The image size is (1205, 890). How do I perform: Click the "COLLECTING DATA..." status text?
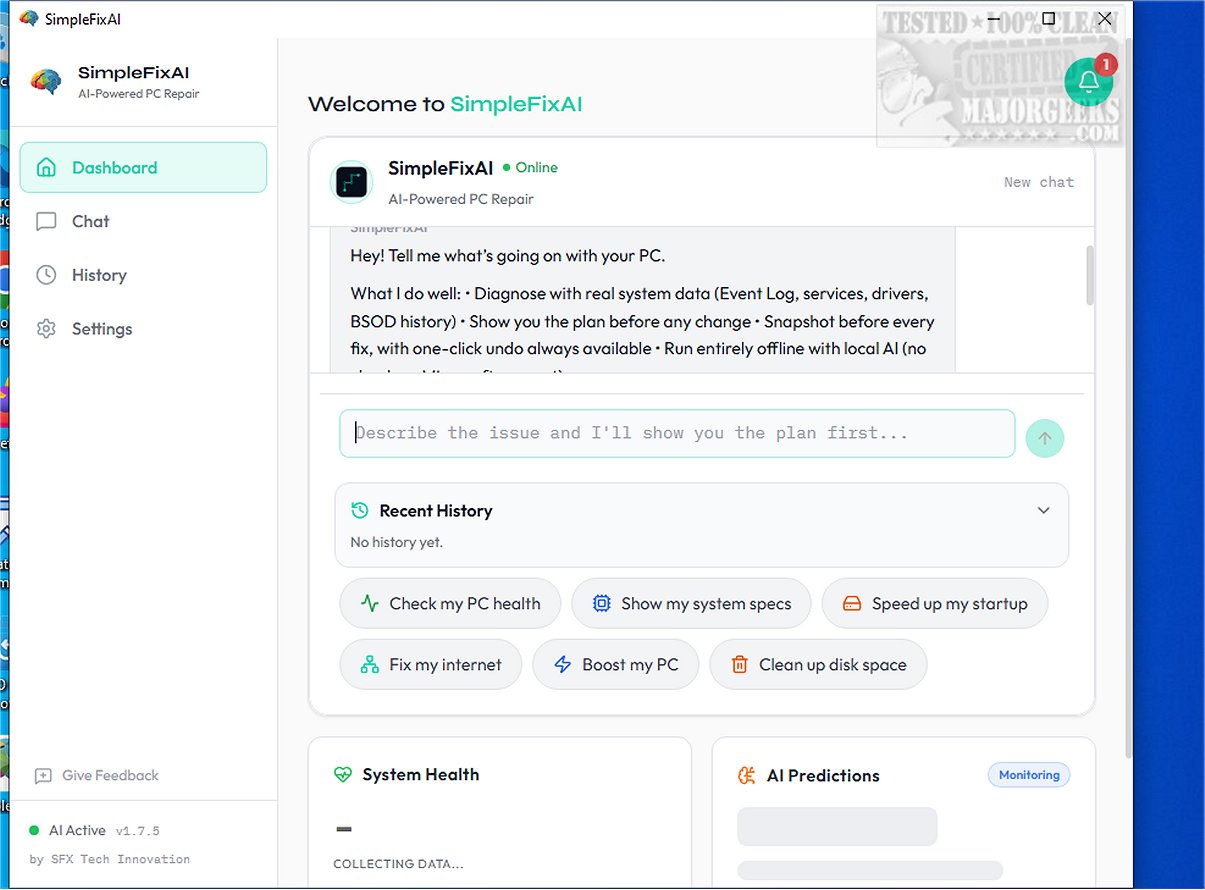click(x=398, y=864)
